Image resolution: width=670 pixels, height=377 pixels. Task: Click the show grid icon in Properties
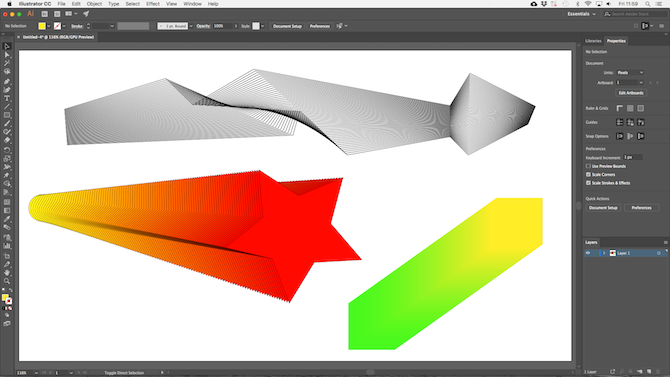pos(630,109)
